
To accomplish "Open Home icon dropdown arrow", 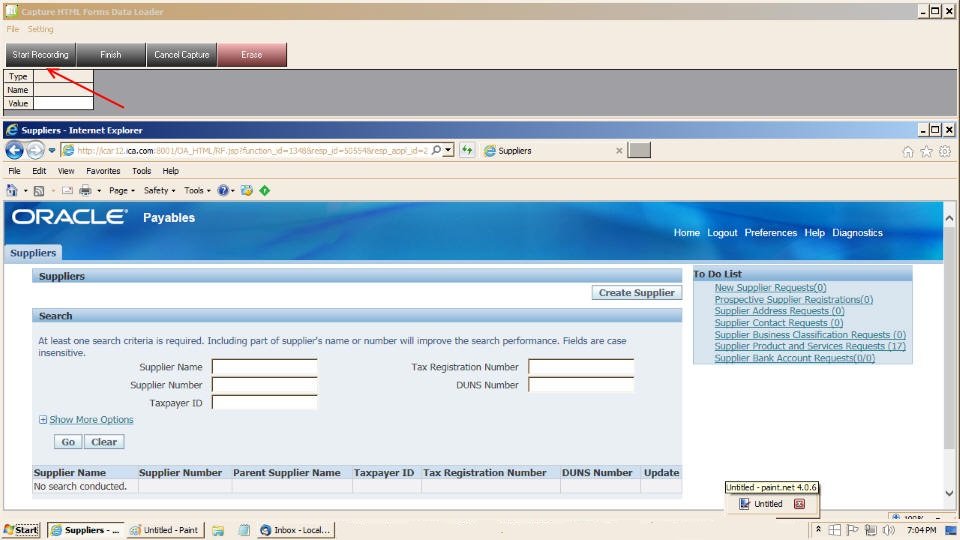I will [26, 191].
